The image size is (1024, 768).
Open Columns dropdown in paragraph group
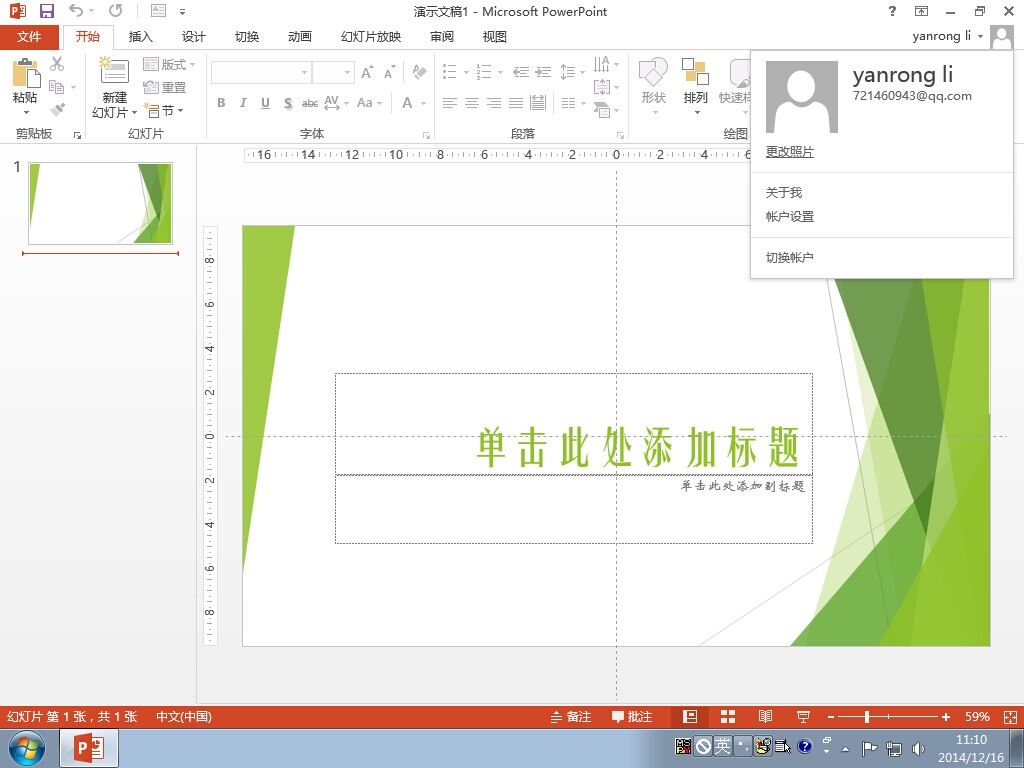coord(573,103)
